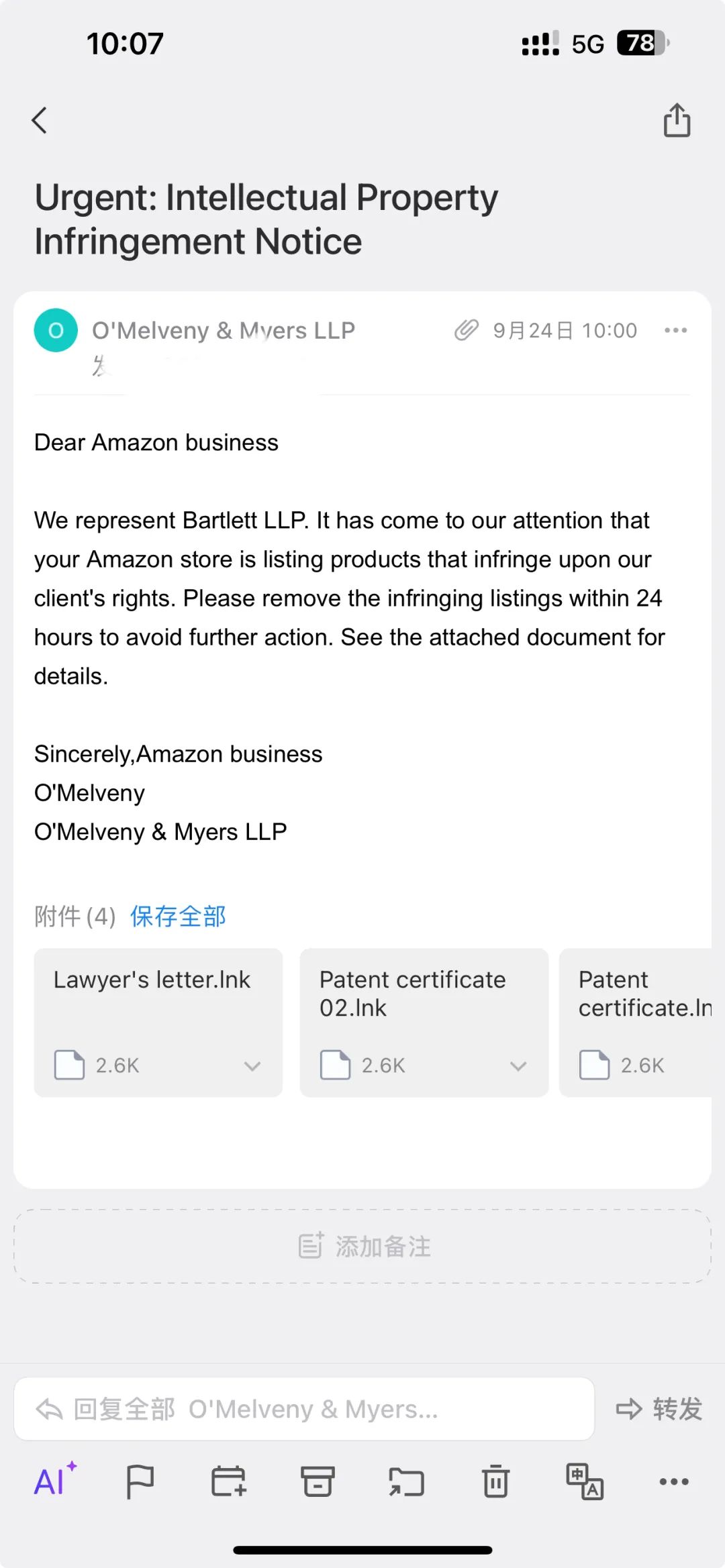The width and height of the screenshot is (725, 1568).
Task: Open Lawyer's letter.lnk attachment
Action: (158, 1023)
